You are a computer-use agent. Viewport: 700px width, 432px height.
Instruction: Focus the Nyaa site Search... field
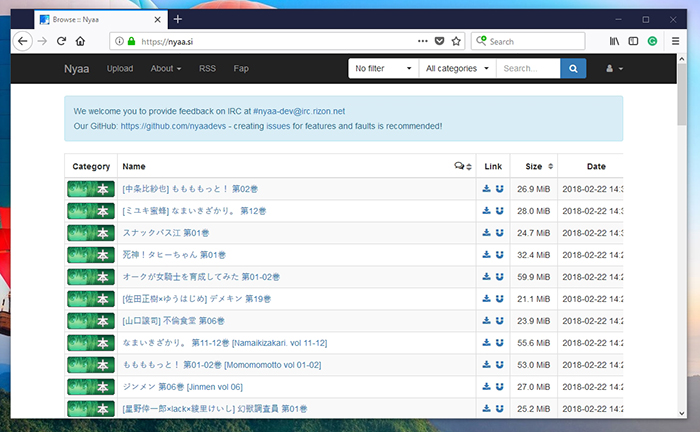528,69
